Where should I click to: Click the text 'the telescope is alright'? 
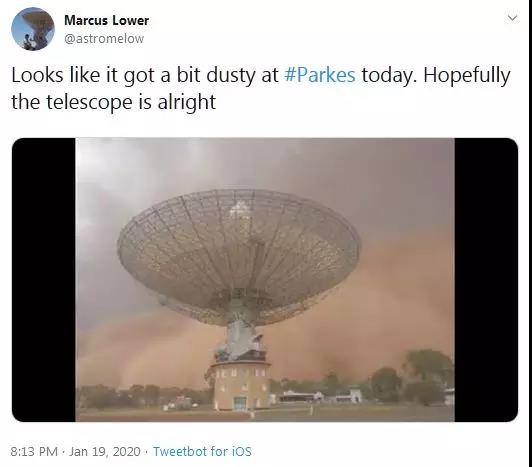coord(114,102)
